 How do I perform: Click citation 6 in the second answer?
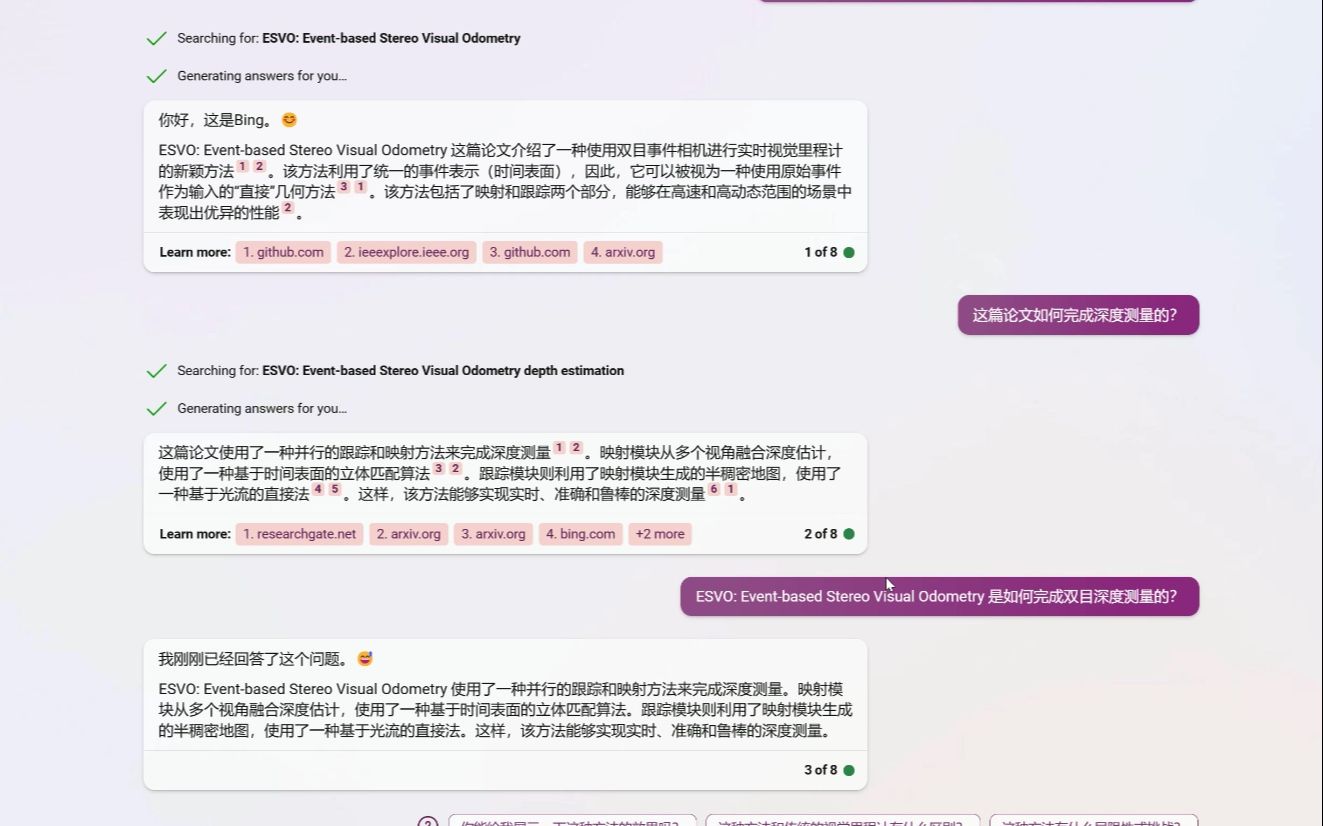[x=714, y=490]
